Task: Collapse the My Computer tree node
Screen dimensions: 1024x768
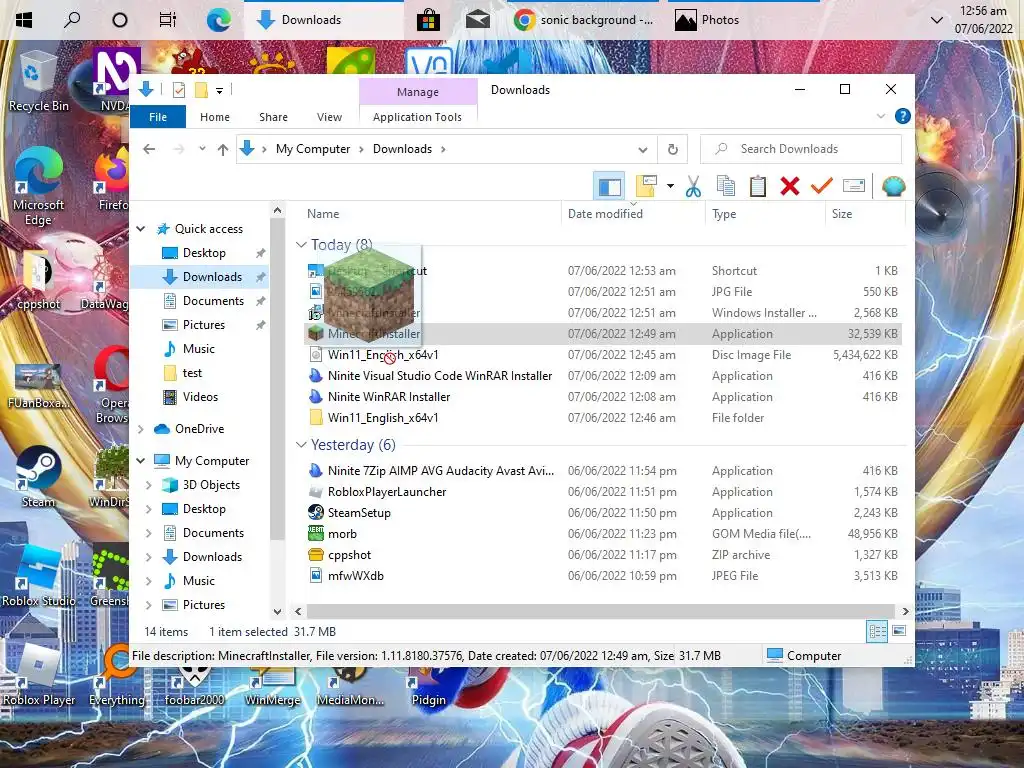Action: pos(140,461)
